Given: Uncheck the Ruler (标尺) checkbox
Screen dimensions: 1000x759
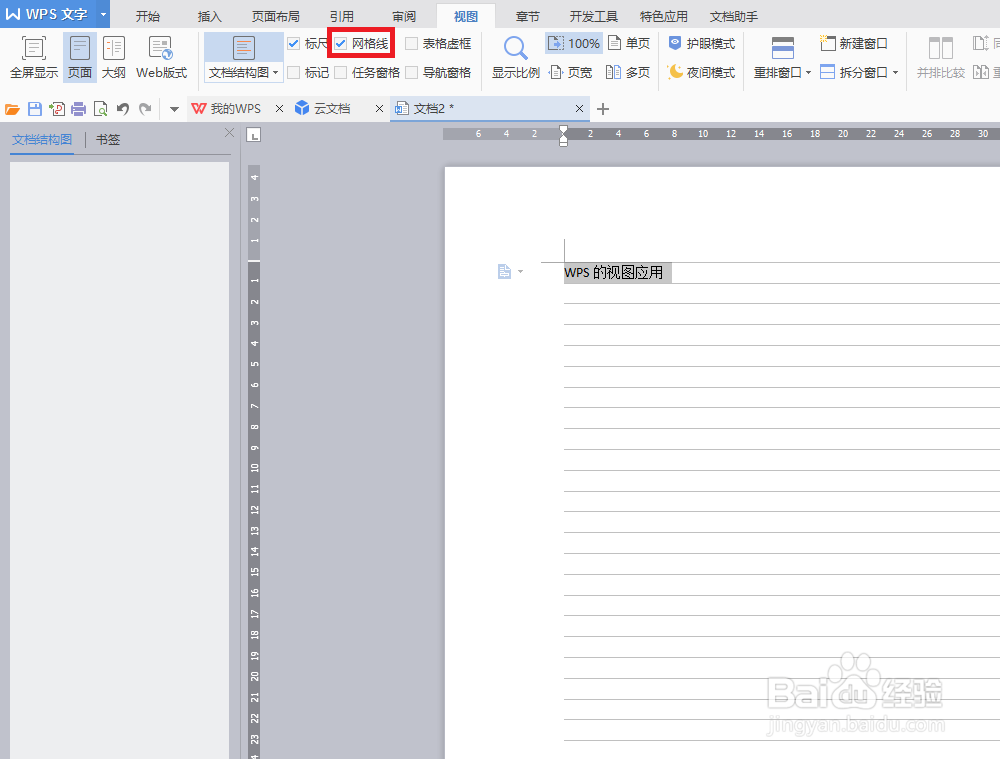Looking at the screenshot, I should [x=293, y=43].
